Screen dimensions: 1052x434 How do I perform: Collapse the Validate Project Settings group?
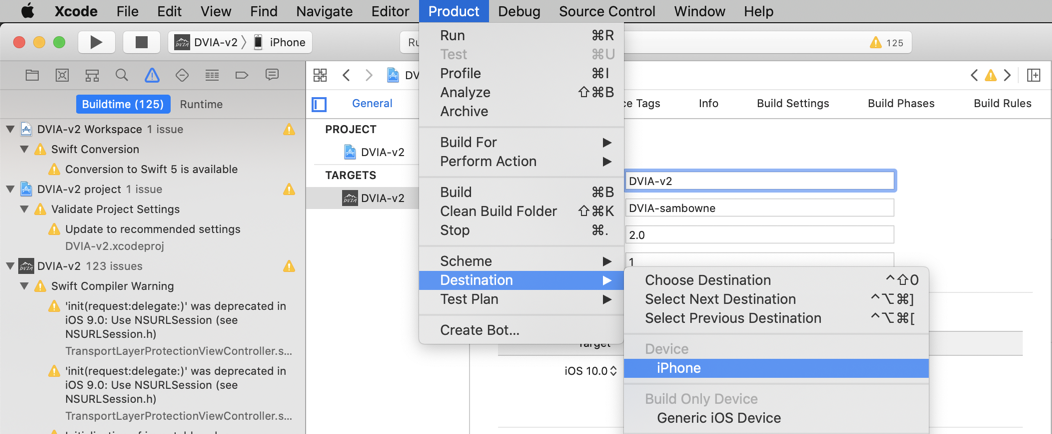click(24, 209)
